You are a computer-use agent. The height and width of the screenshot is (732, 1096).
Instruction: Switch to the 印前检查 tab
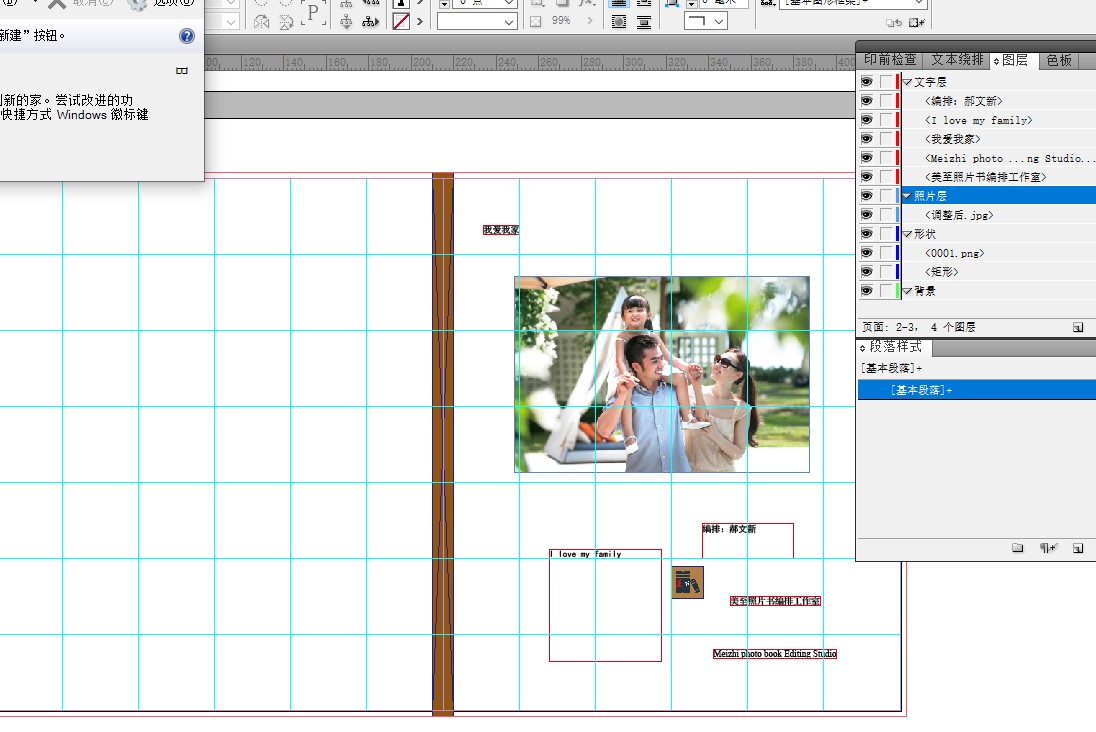[890, 60]
